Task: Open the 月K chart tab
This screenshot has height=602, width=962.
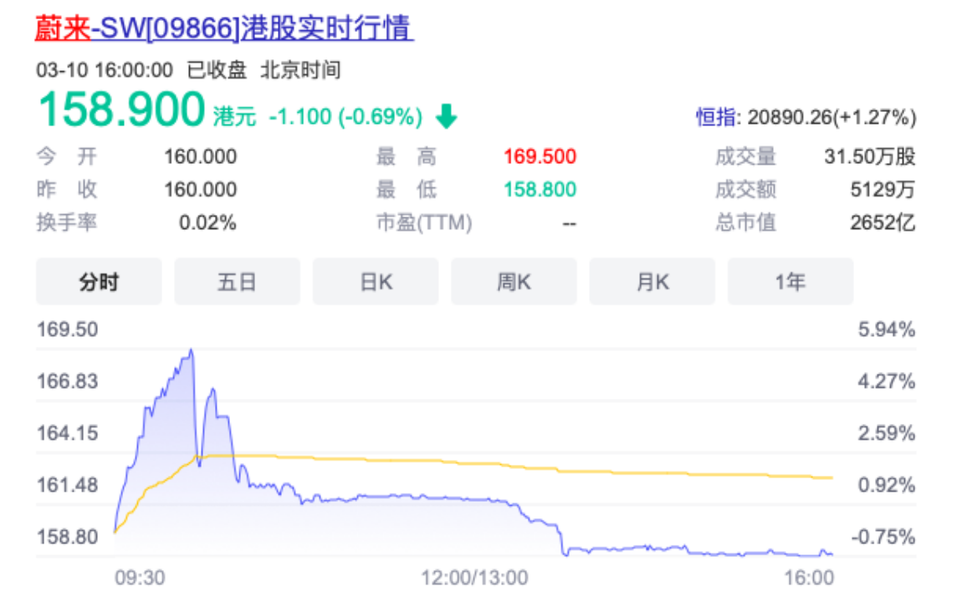Action: (x=652, y=282)
